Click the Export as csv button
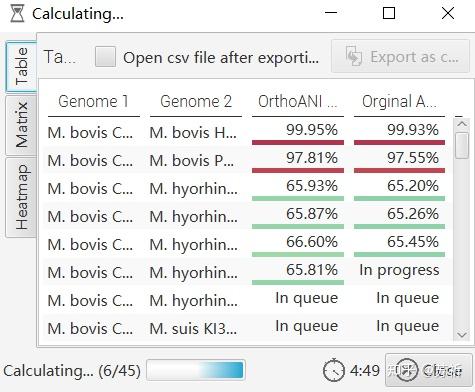Image resolution: width=475 pixels, height=392 pixels. (400, 56)
